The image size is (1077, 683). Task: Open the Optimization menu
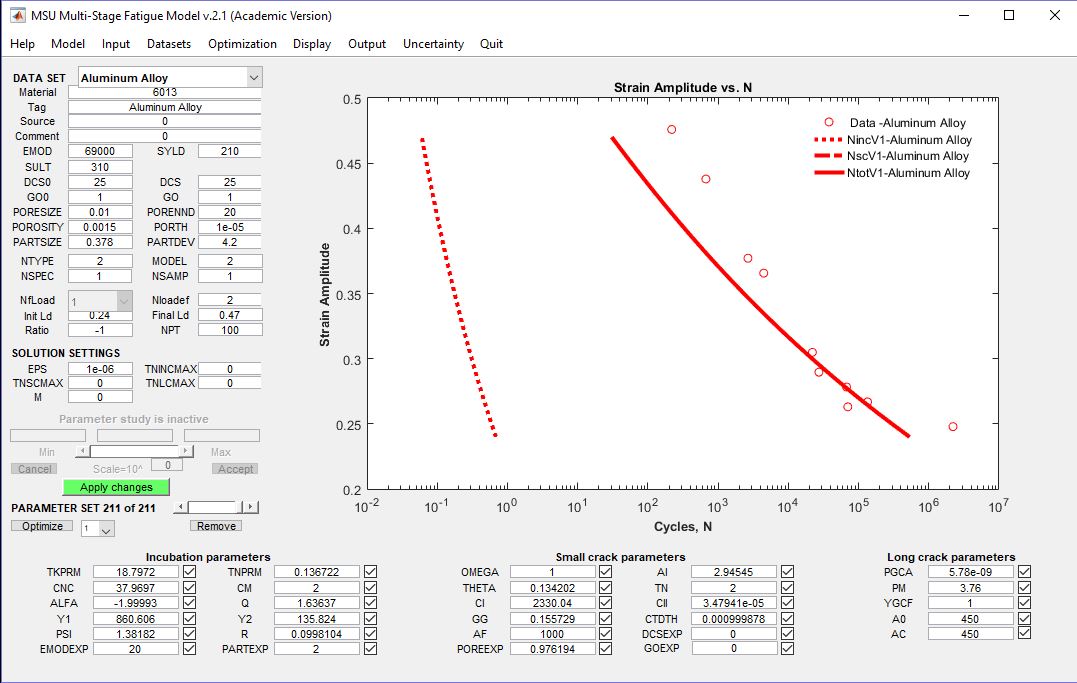(x=242, y=44)
